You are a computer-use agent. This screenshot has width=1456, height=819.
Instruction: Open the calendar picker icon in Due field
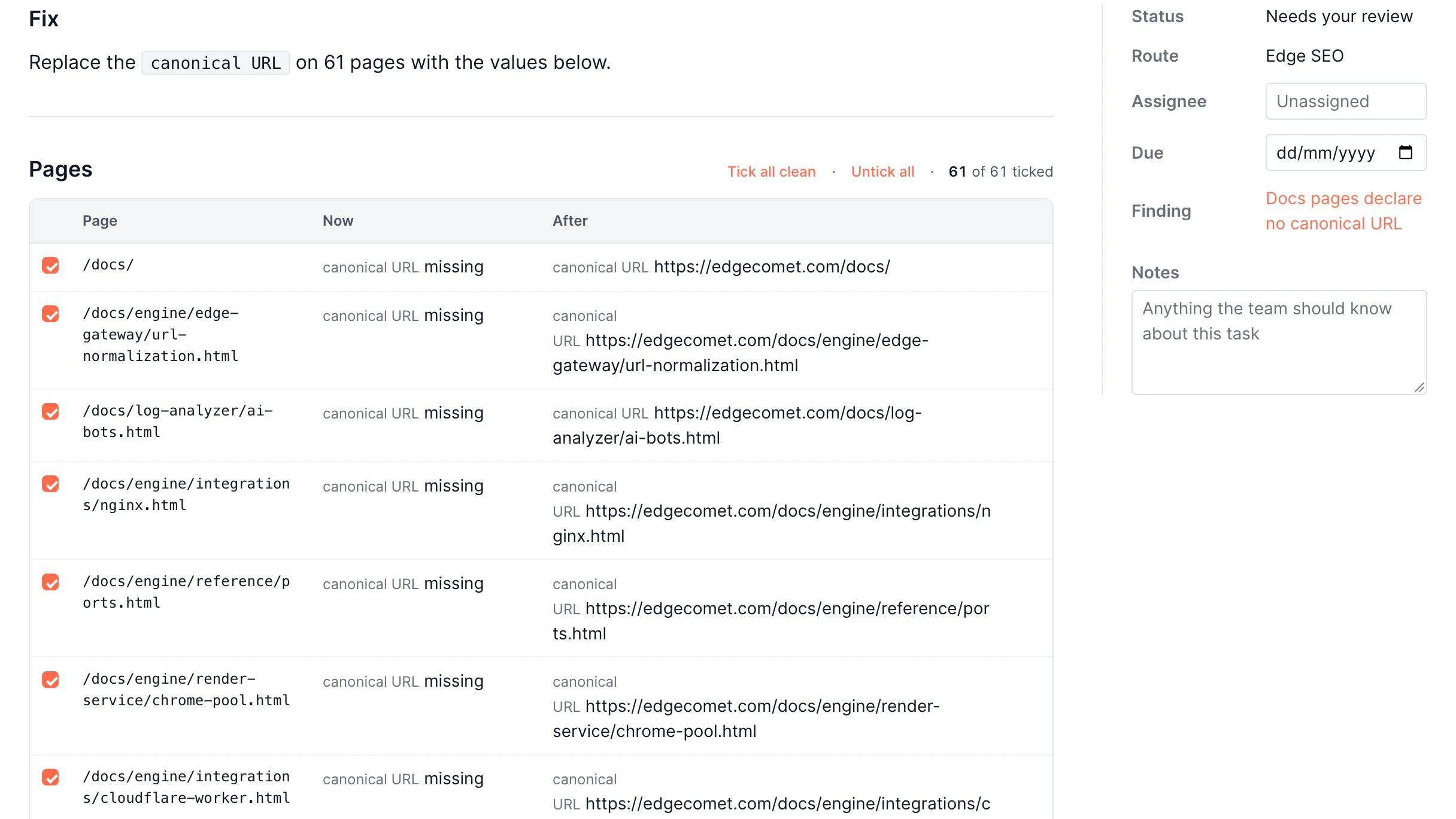tap(1405, 153)
